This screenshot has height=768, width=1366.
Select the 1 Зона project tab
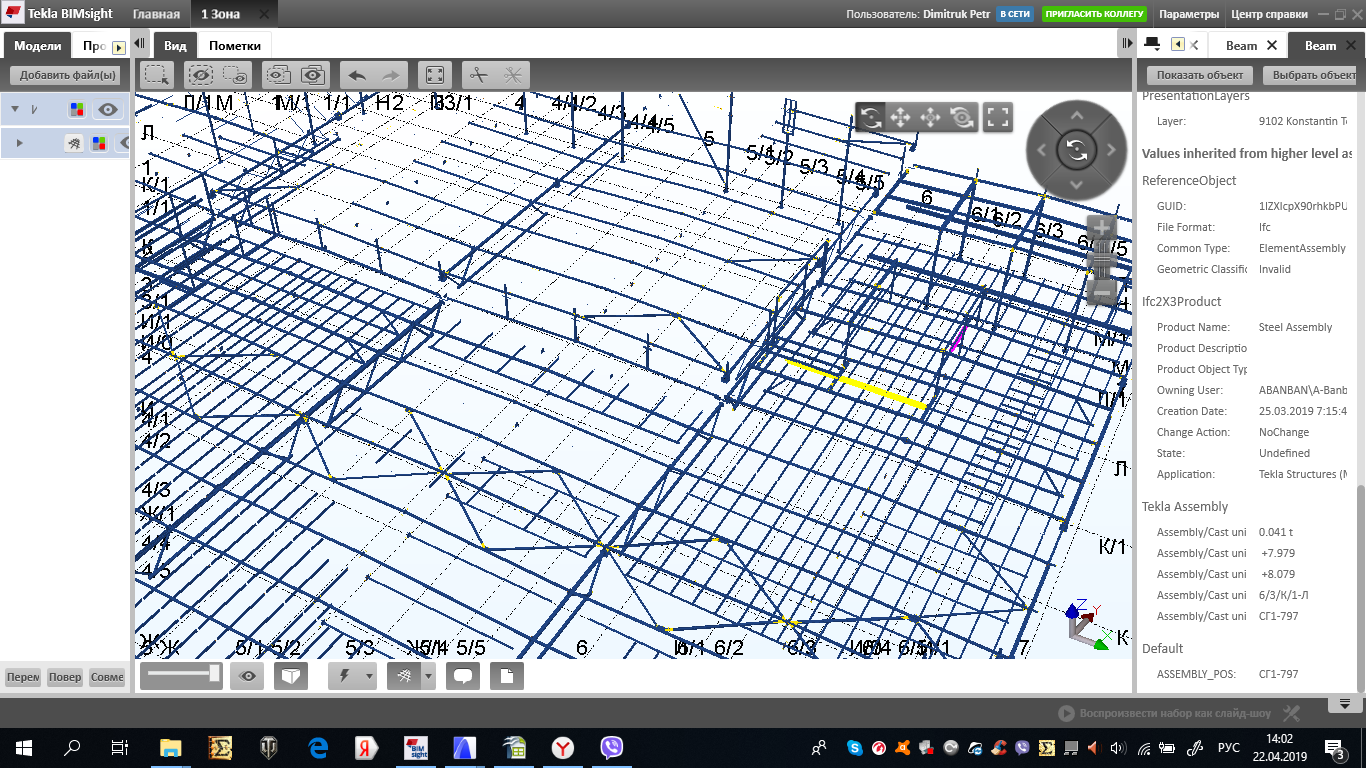point(220,15)
